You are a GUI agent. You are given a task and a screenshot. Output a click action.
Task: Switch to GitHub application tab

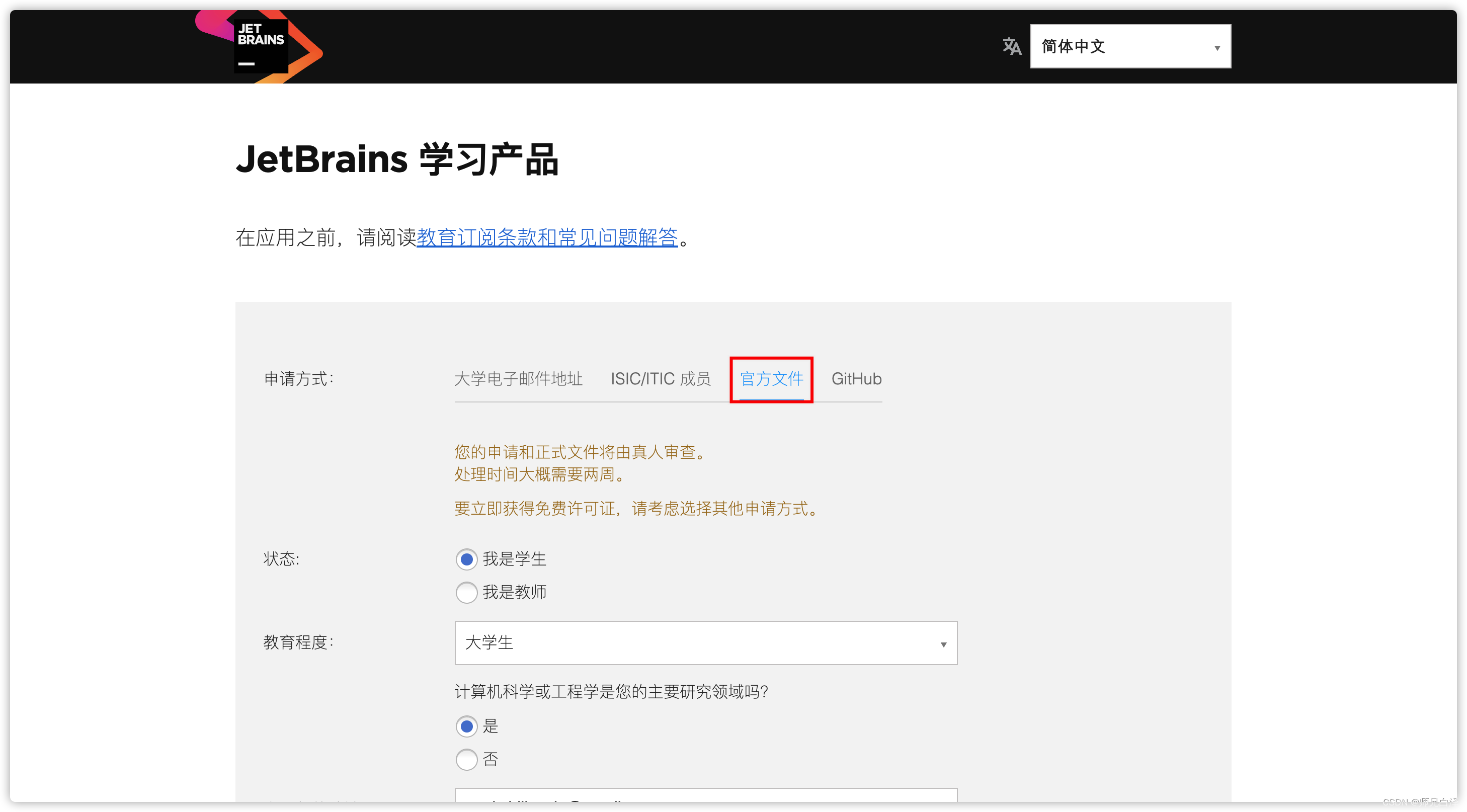tap(856, 379)
